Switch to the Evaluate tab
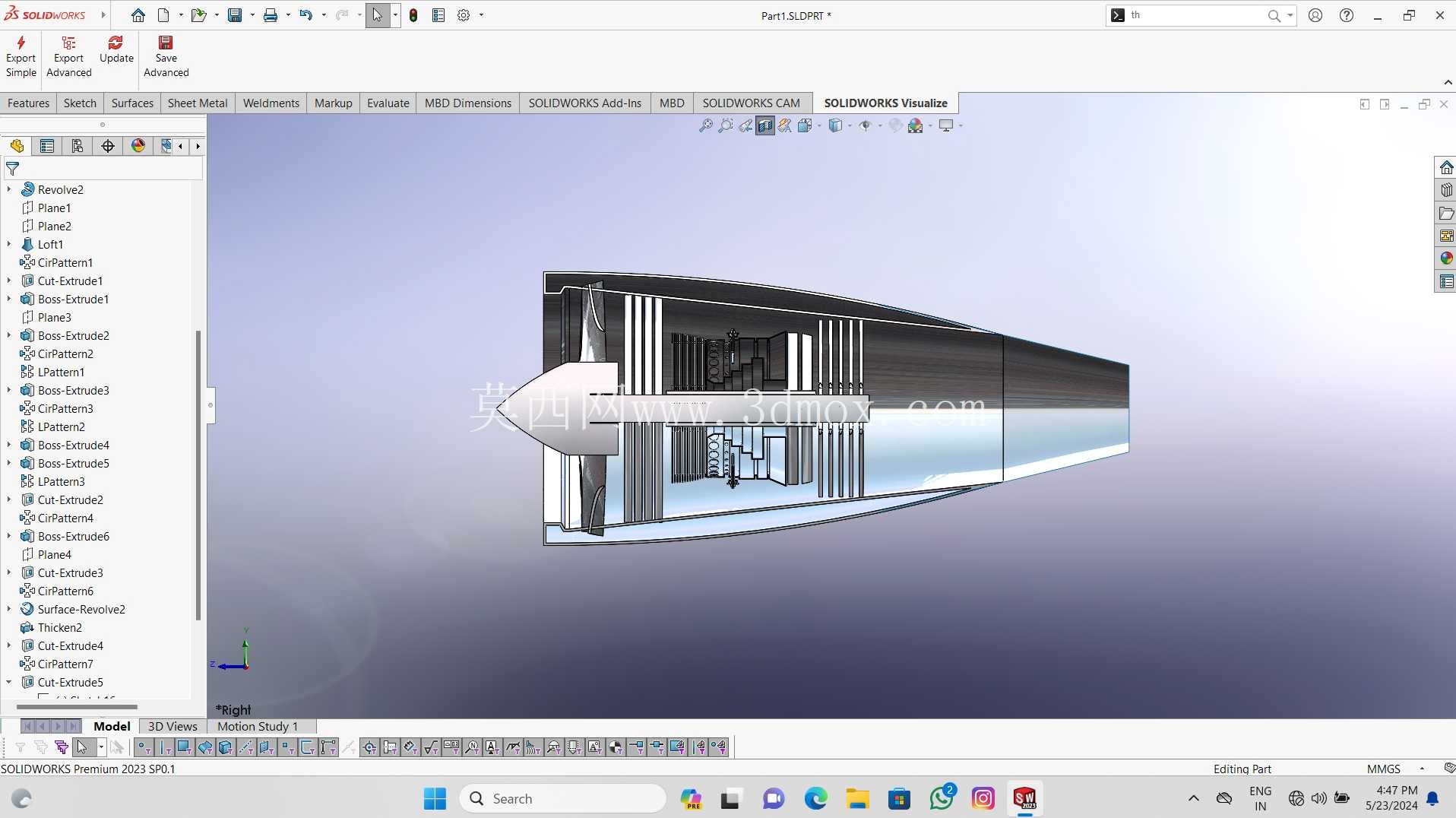This screenshot has width=1456, height=818. pyautogui.click(x=388, y=103)
